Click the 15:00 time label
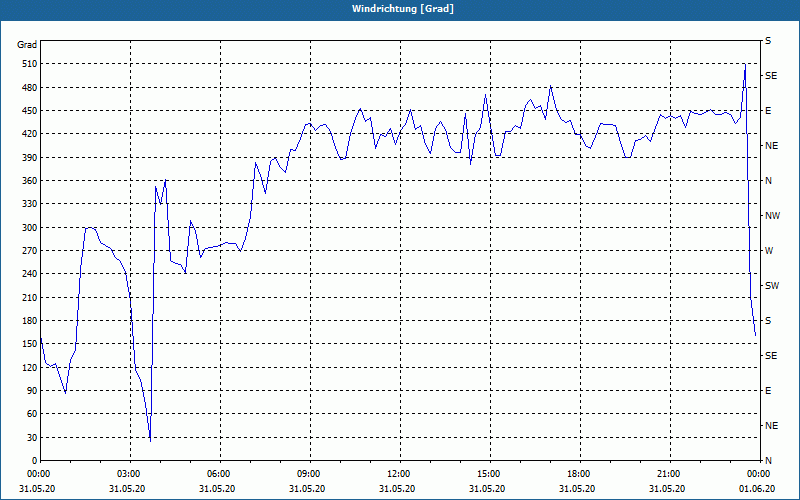 [490, 474]
